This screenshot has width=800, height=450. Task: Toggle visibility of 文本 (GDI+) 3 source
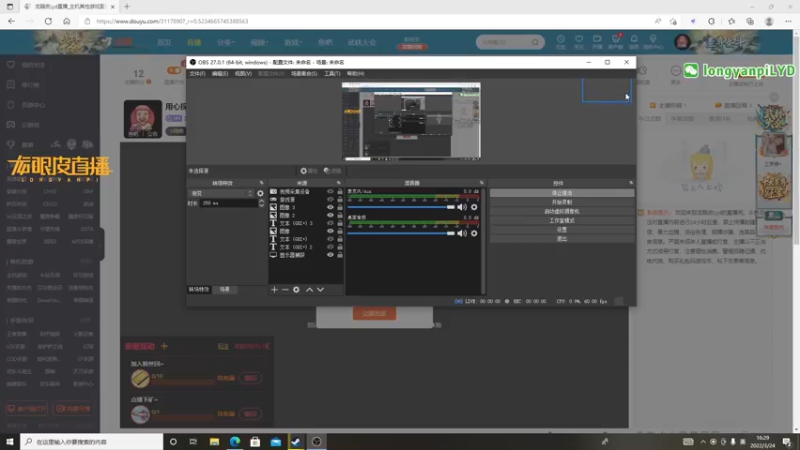pos(330,223)
